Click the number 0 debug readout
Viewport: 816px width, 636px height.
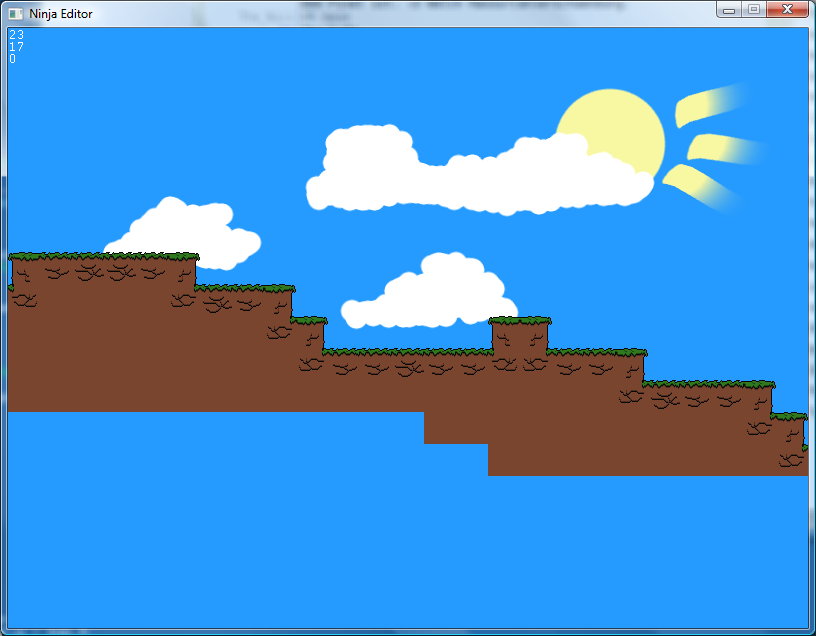click(13, 59)
